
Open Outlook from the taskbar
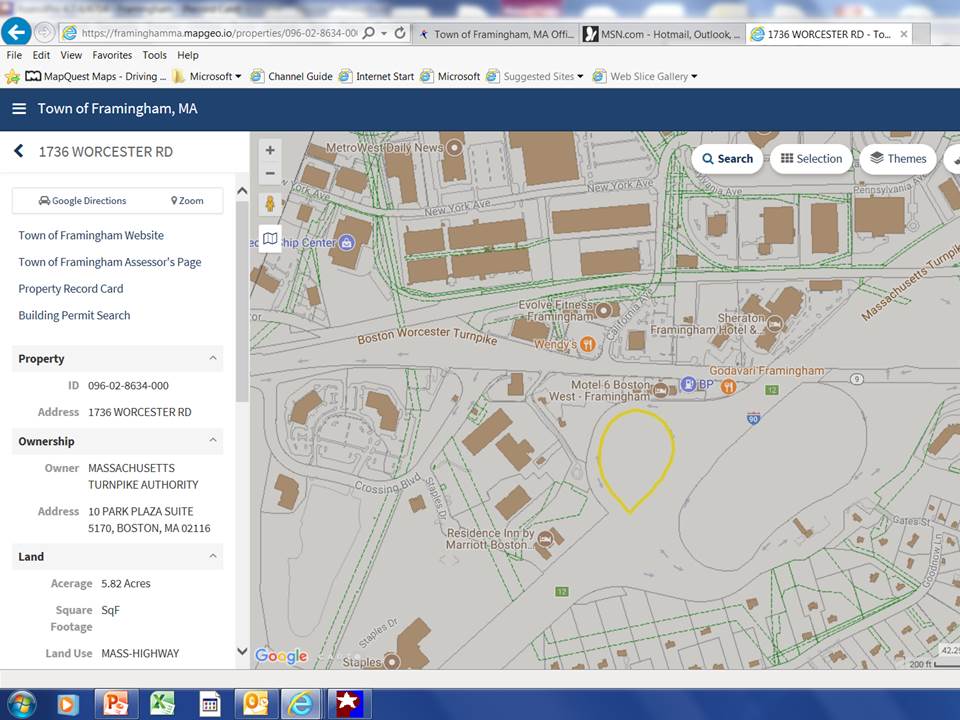(x=256, y=704)
